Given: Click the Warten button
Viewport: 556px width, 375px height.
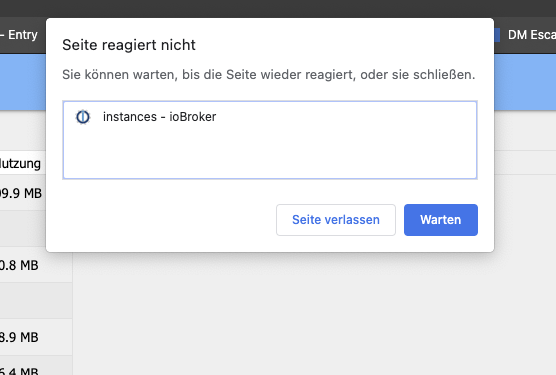Looking at the screenshot, I should (x=441, y=220).
